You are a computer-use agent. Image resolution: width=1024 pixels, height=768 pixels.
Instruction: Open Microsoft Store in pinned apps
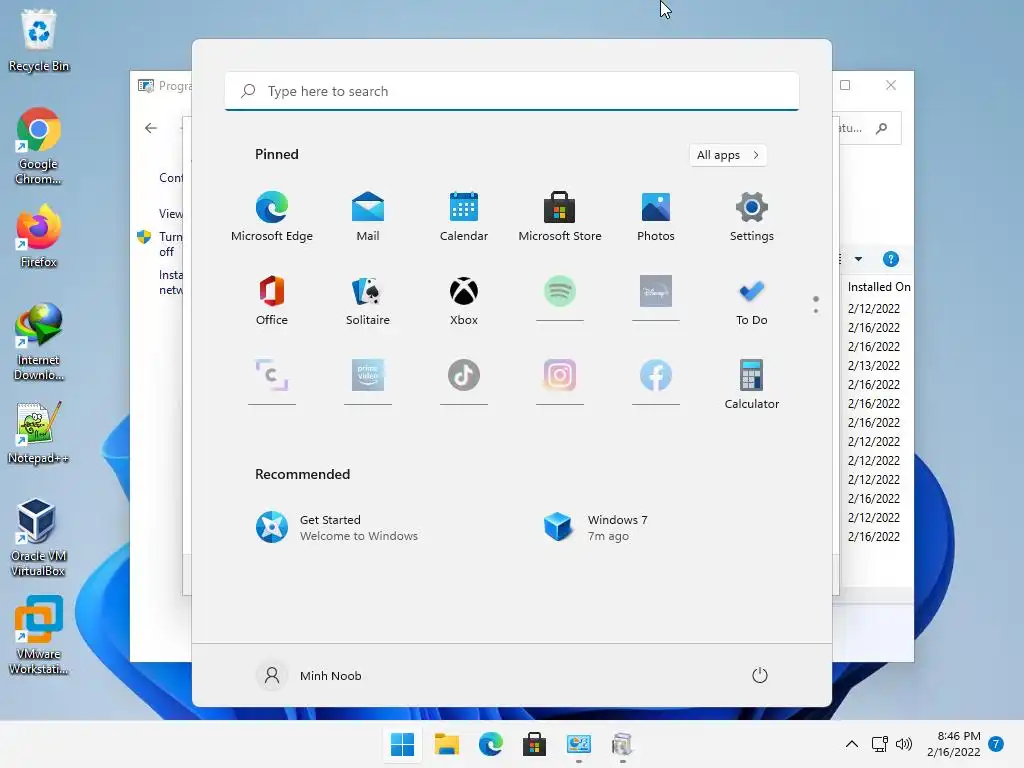click(560, 216)
